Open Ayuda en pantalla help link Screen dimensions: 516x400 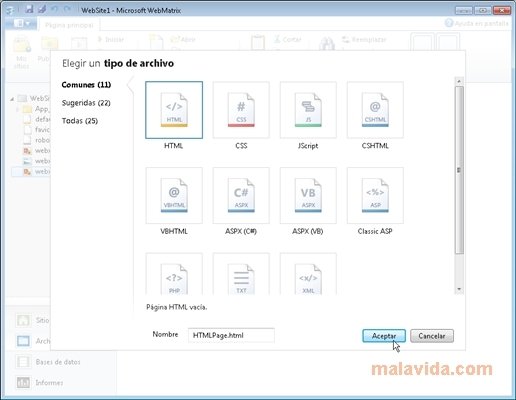477,23
